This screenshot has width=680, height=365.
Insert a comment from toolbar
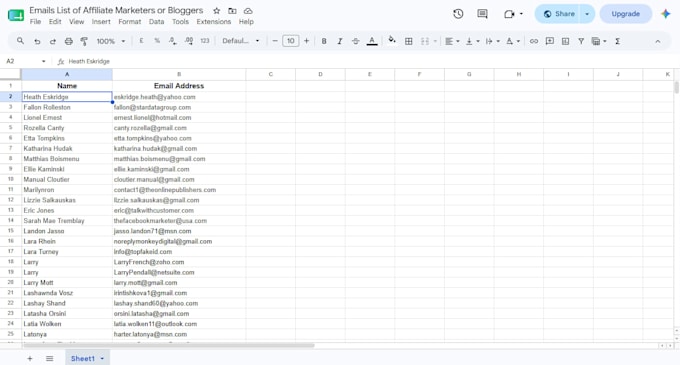pyautogui.click(x=549, y=41)
